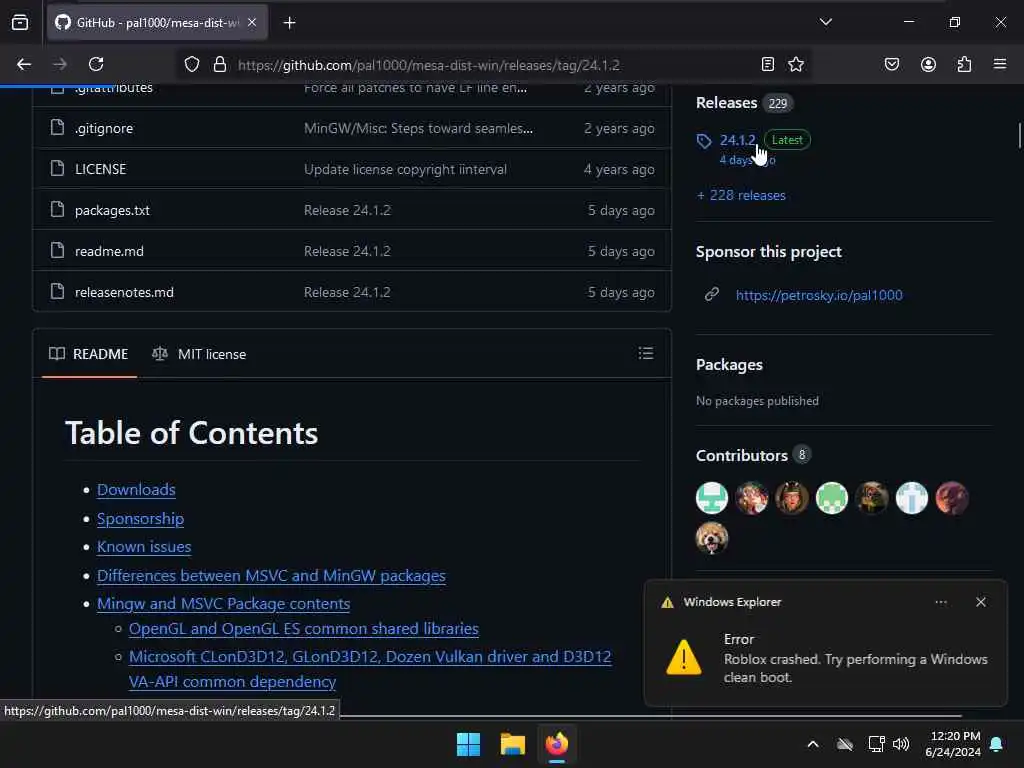Open the README outline icon
Image resolution: width=1024 pixels, height=768 pixels.
pyautogui.click(x=645, y=353)
